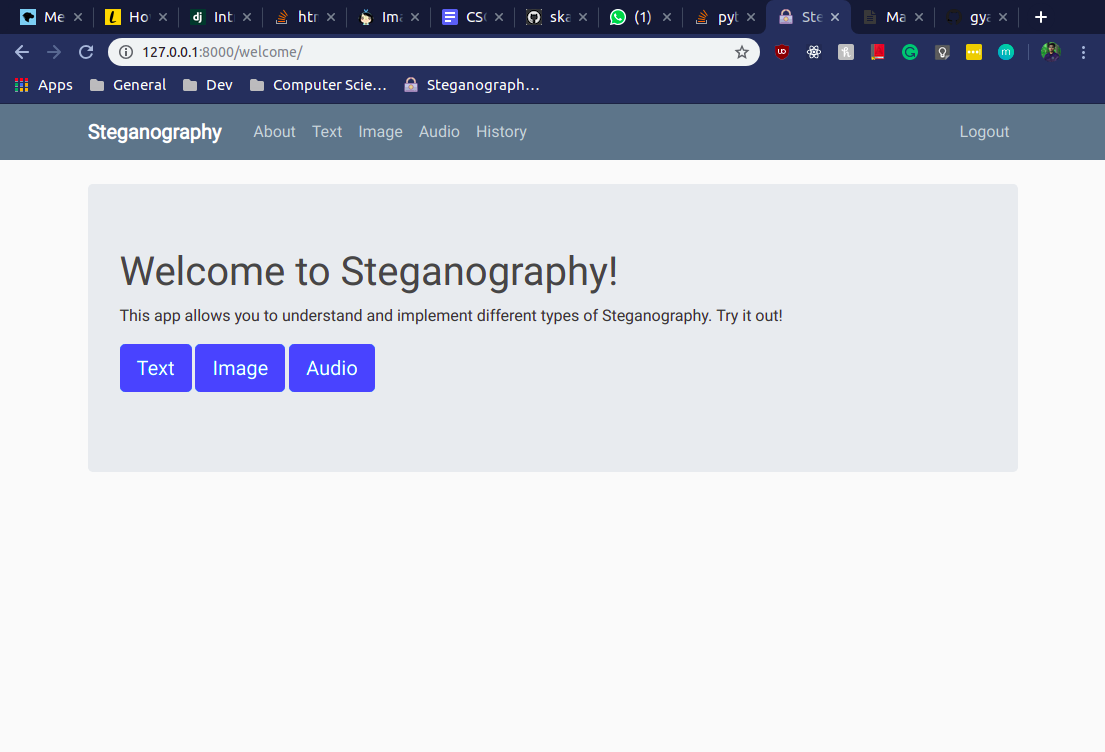Click the Grammarly extension icon
Screen dimensions: 1105x752
pyautogui.click(x=910, y=51)
